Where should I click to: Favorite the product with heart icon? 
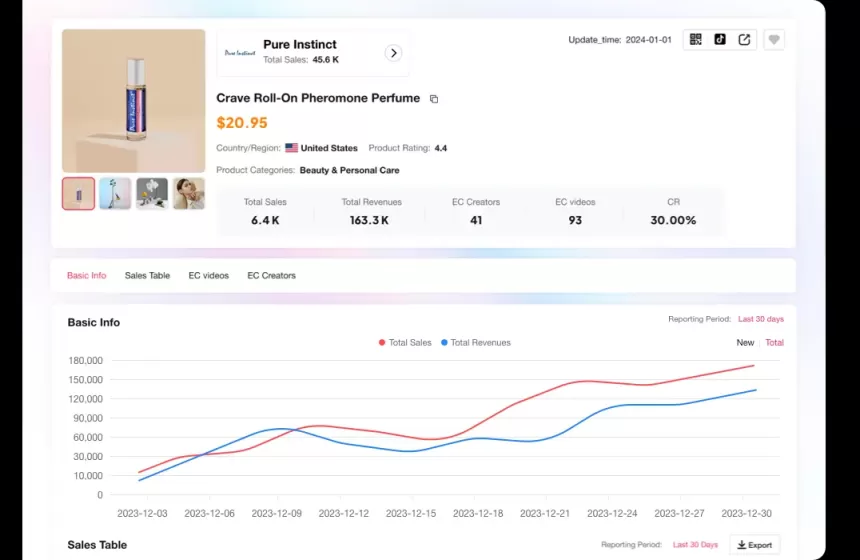pyautogui.click(x=774, y=40)
